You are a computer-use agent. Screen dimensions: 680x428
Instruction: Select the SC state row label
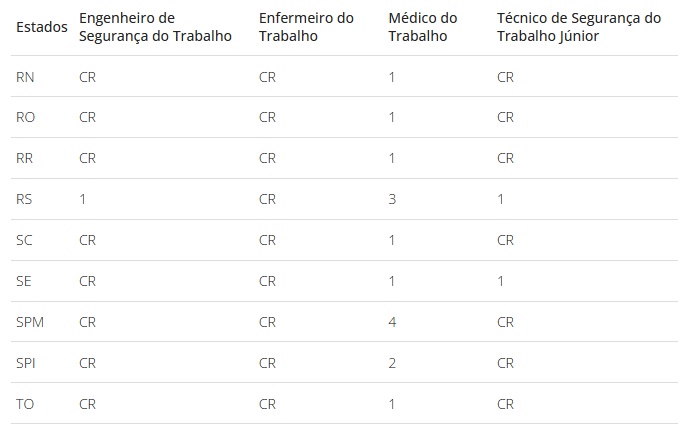[x=24, y=240]
